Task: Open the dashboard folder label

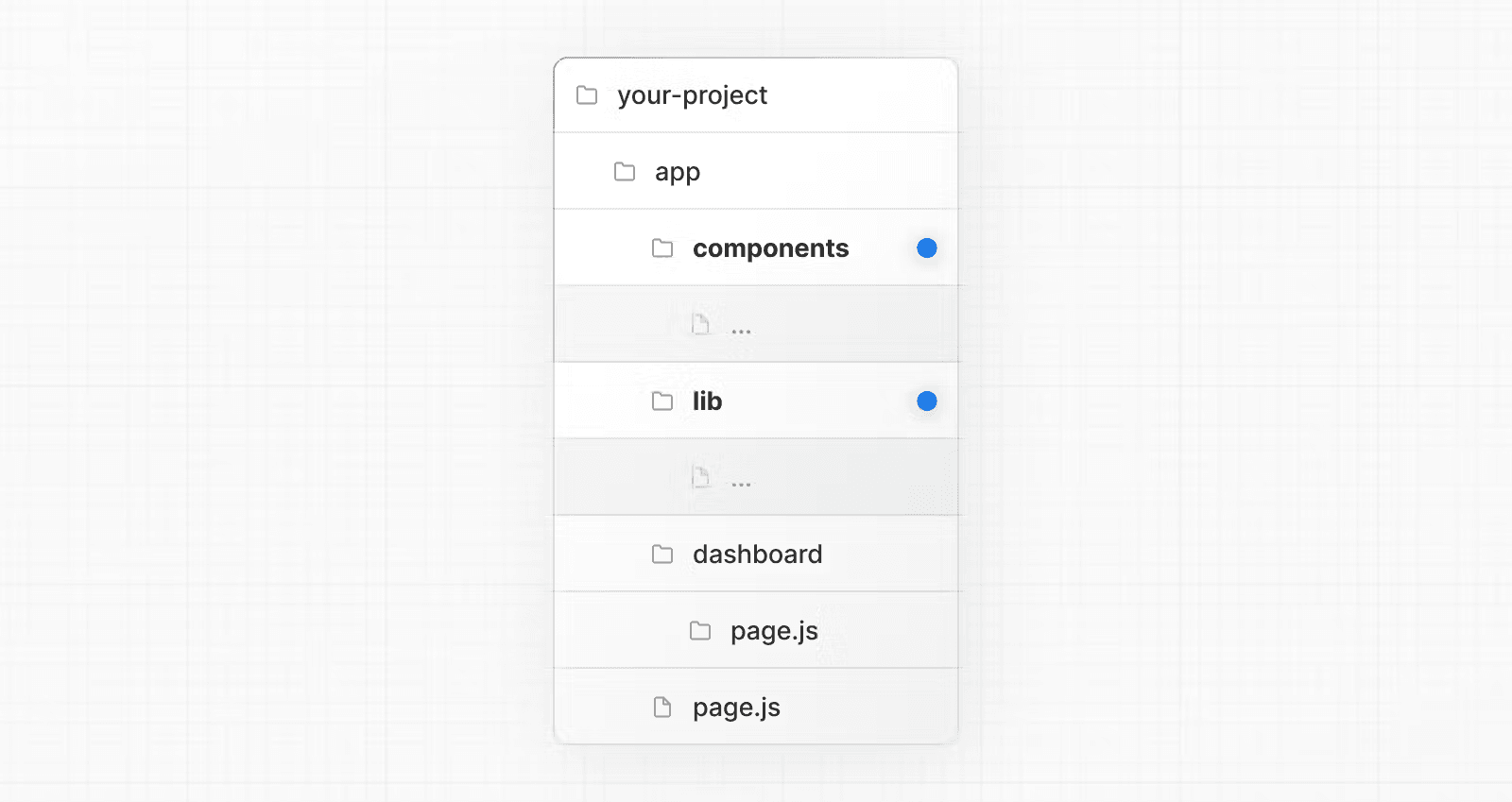Action: (757, 555)
